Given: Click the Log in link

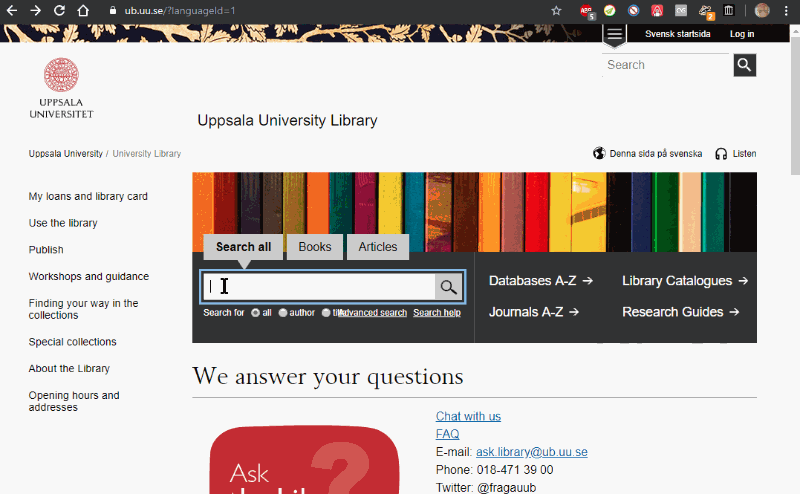Looking at the screenshot, I should click(x=742, y=34).
